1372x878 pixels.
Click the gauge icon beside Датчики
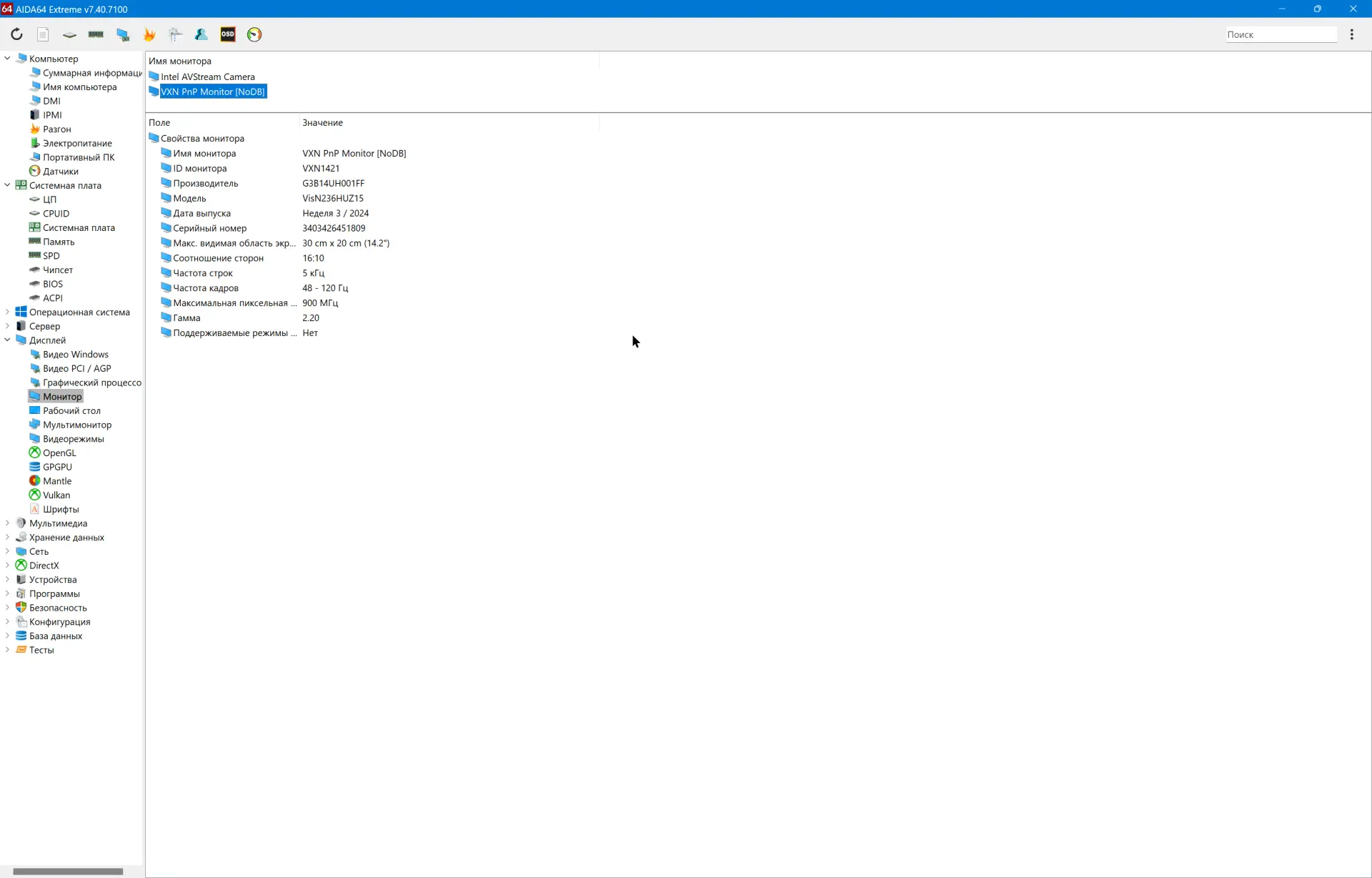point(34,172)
